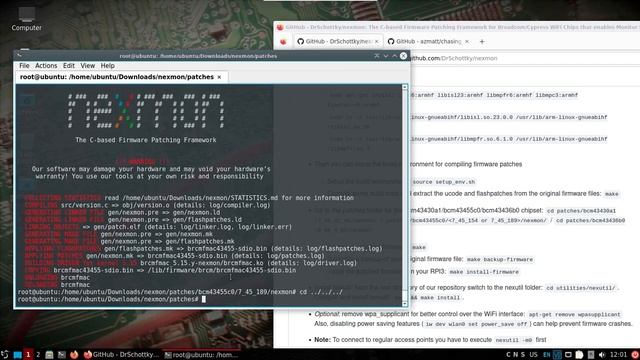Click terminal window minimize chevron icon

(x=385, y=56)
